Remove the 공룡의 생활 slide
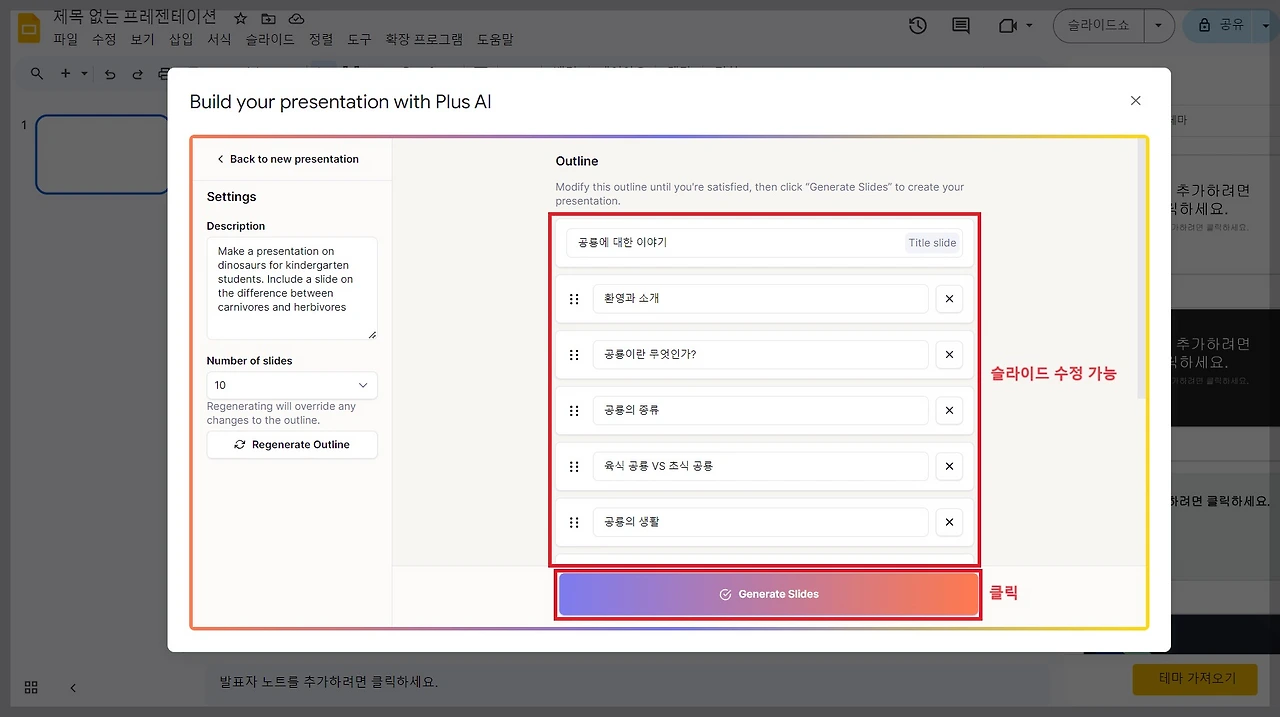This screenshot has height=717, width=1280. tap(949, 522)
